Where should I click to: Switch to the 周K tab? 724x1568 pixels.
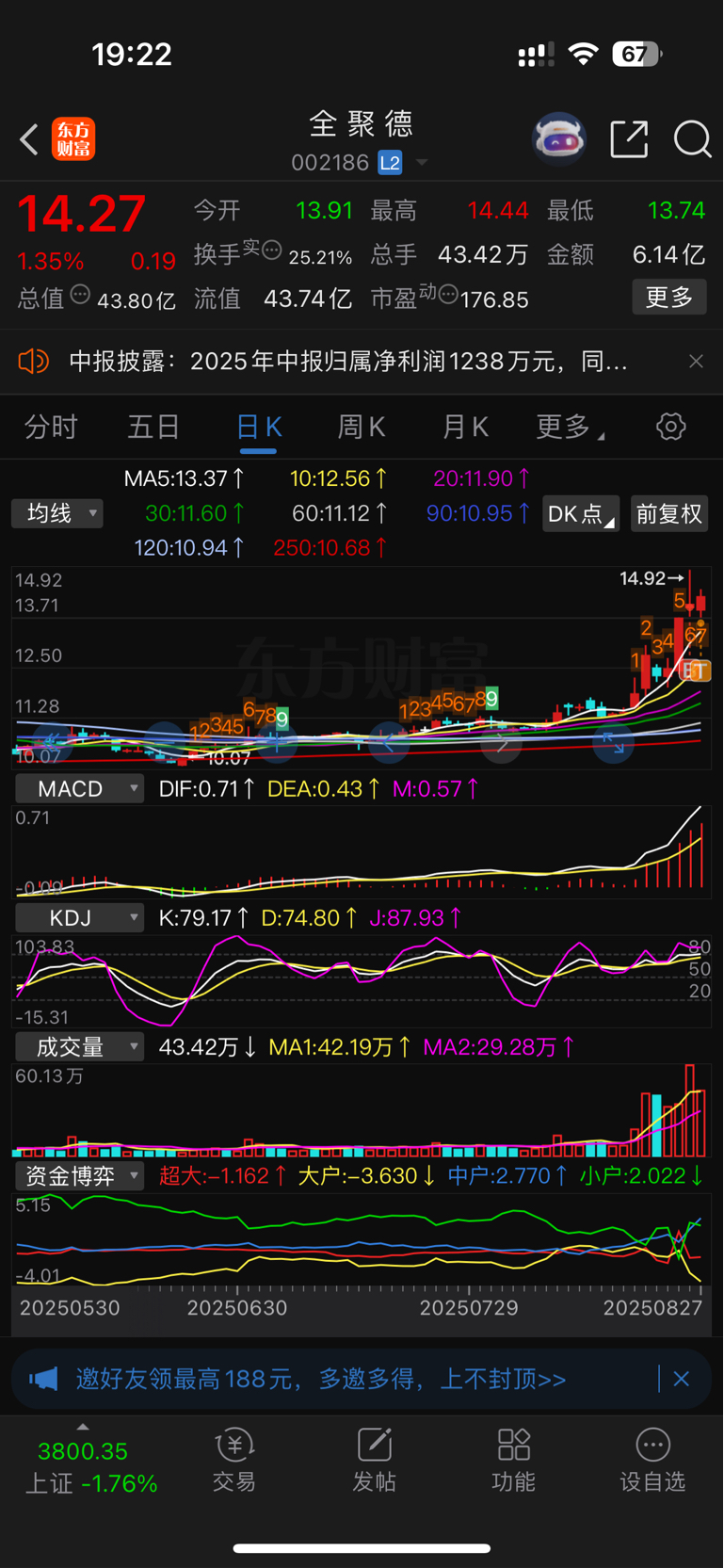pos(362,427)
